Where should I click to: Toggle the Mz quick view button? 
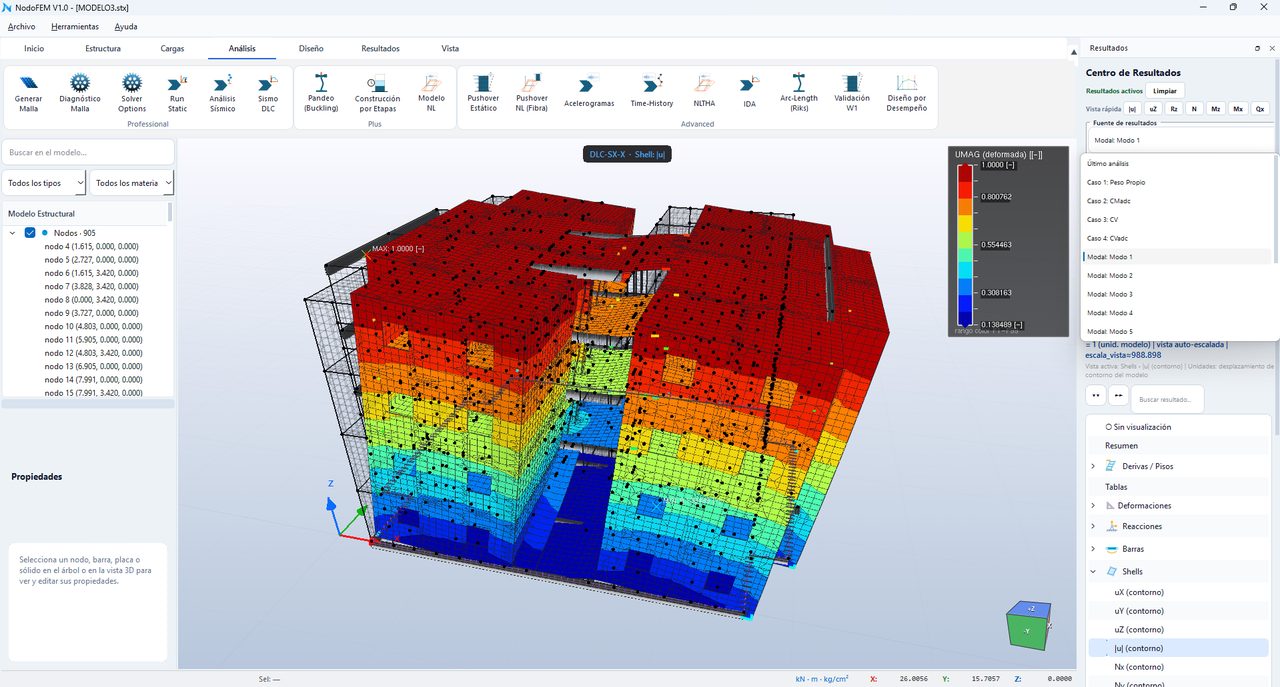[1215, 108]
